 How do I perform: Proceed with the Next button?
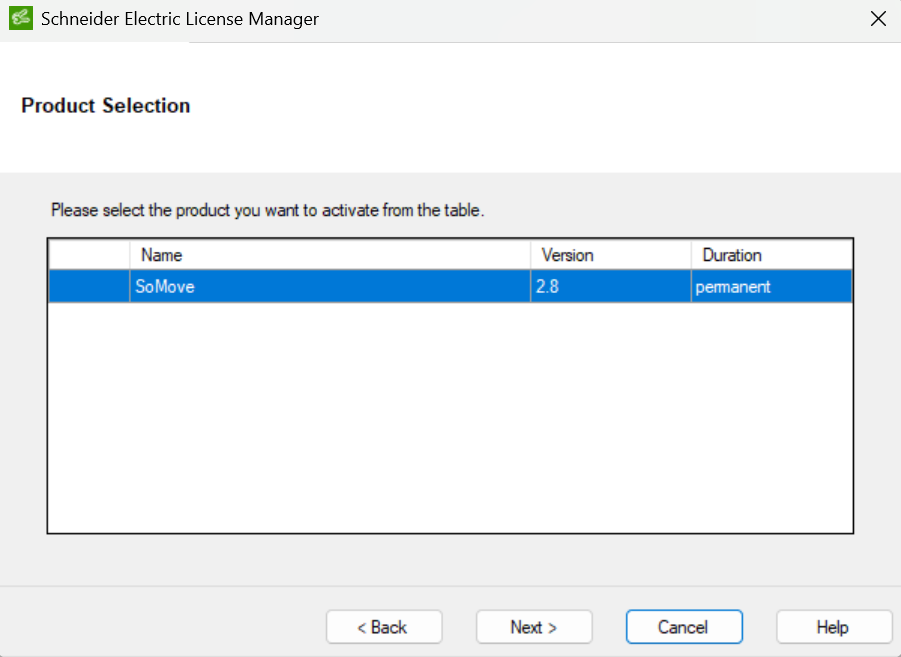534,627
